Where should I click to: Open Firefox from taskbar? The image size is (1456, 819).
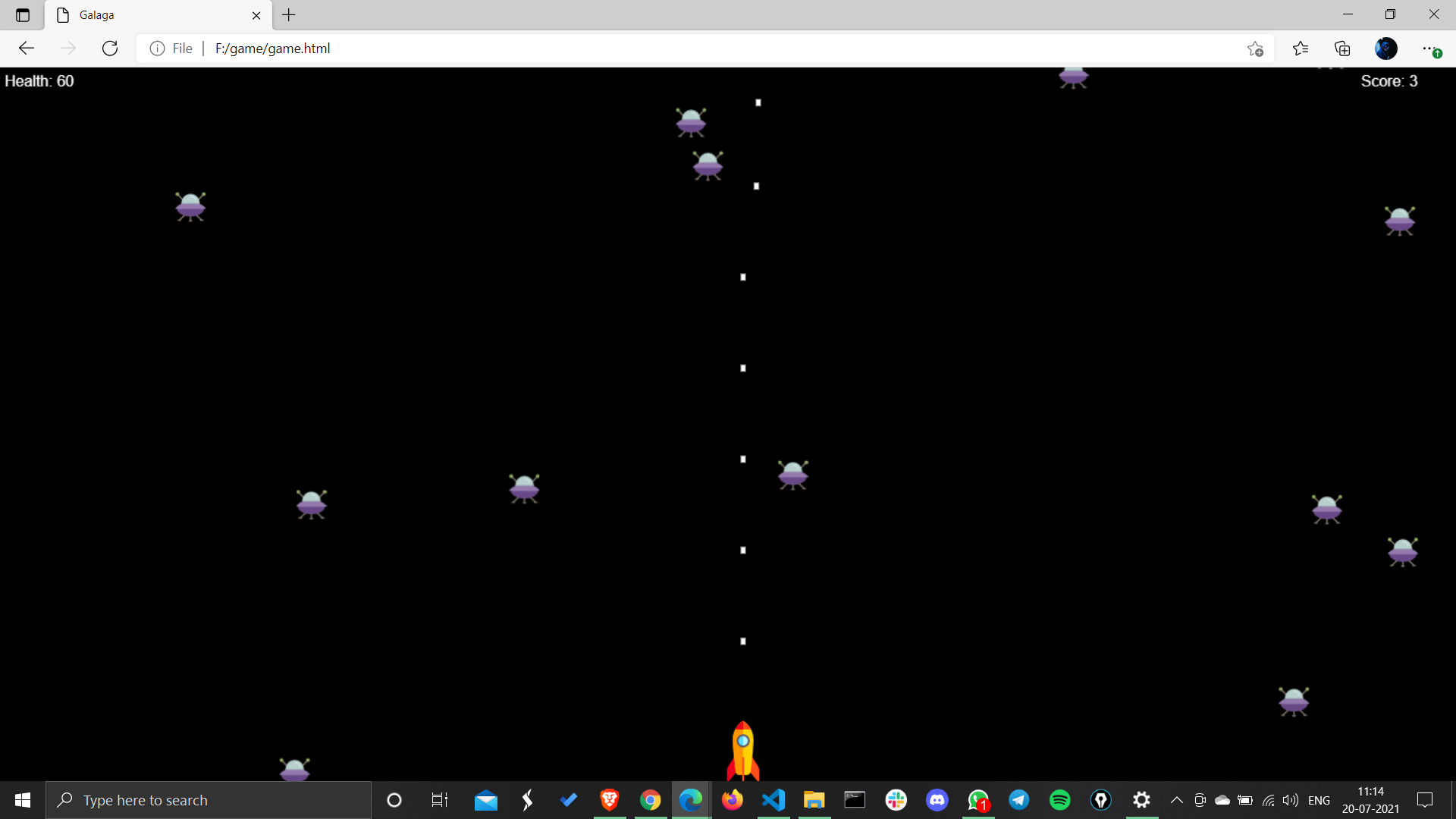pyautogui.click(x=732, y=800)
